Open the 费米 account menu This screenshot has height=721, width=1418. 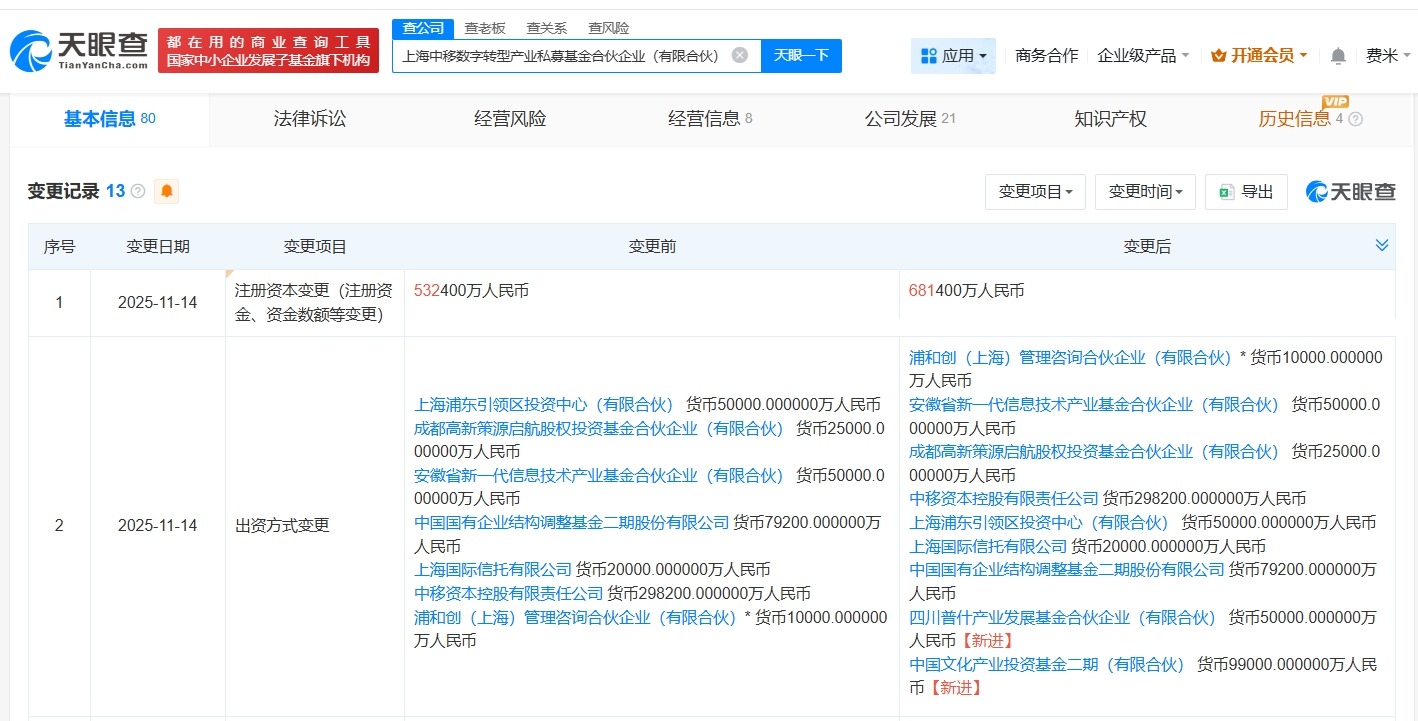pos(1386,56)
